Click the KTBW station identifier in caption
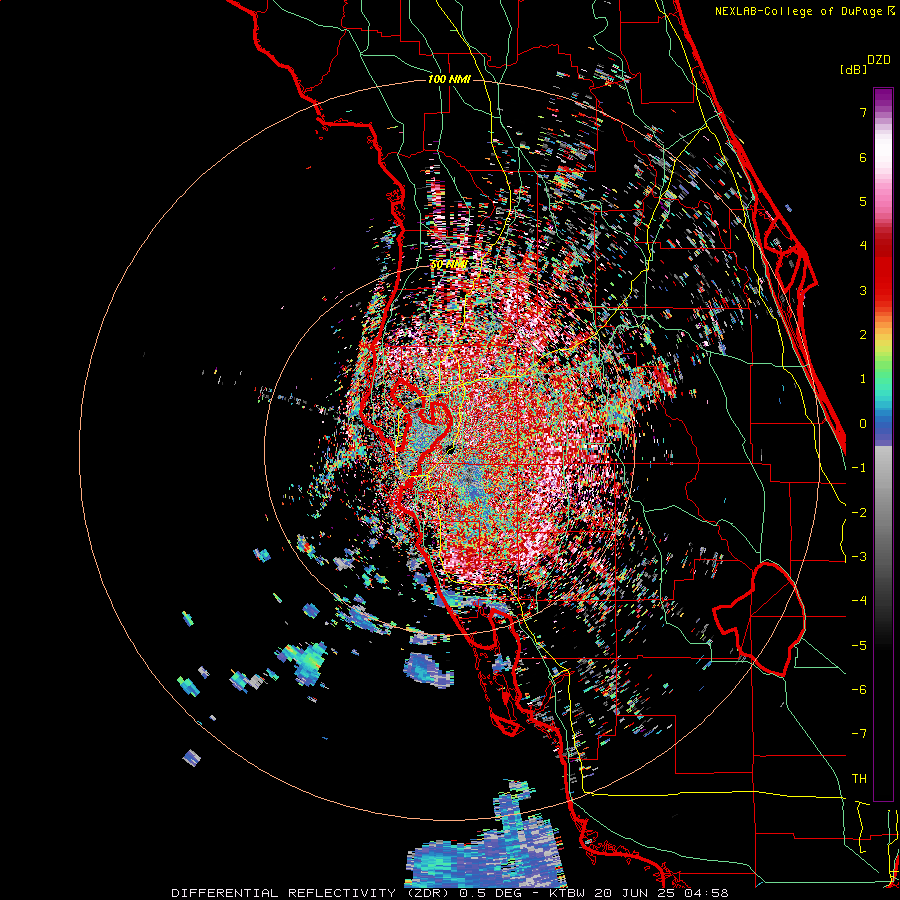Image resolution: width=900 pixels, height=900 pixels. coord(569,893)
